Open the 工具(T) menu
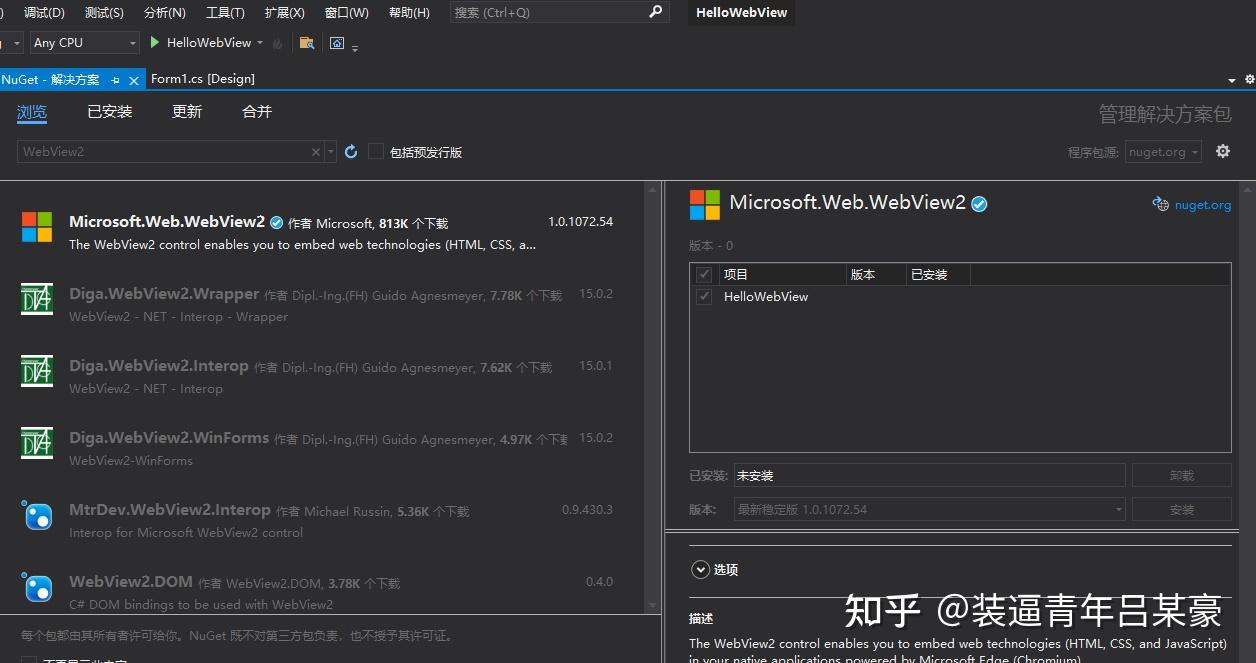 [224, 12]
